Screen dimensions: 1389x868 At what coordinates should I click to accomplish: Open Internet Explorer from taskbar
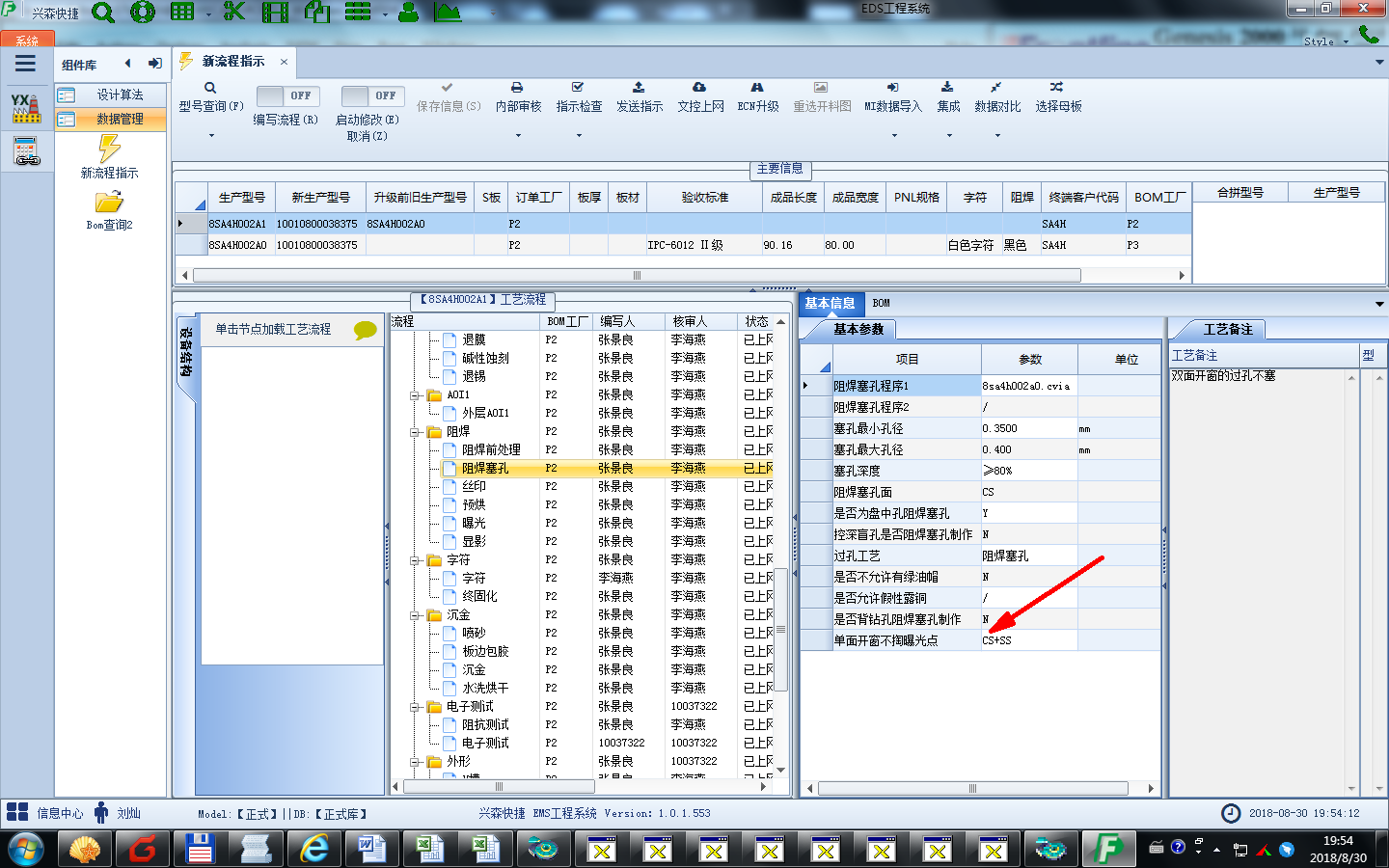tap(314, 850)
